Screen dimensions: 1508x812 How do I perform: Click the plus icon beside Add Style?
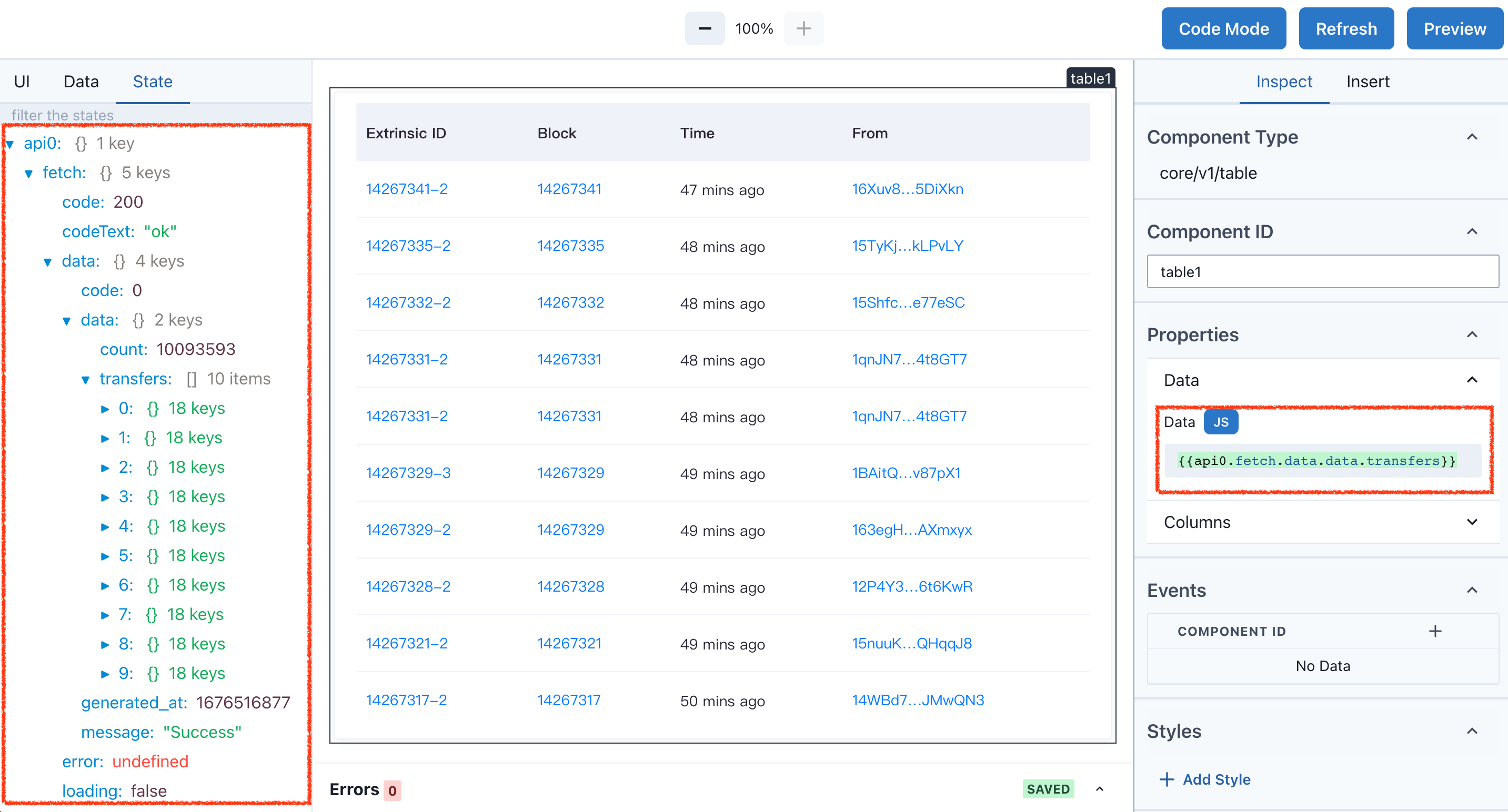click(1167, 779)
